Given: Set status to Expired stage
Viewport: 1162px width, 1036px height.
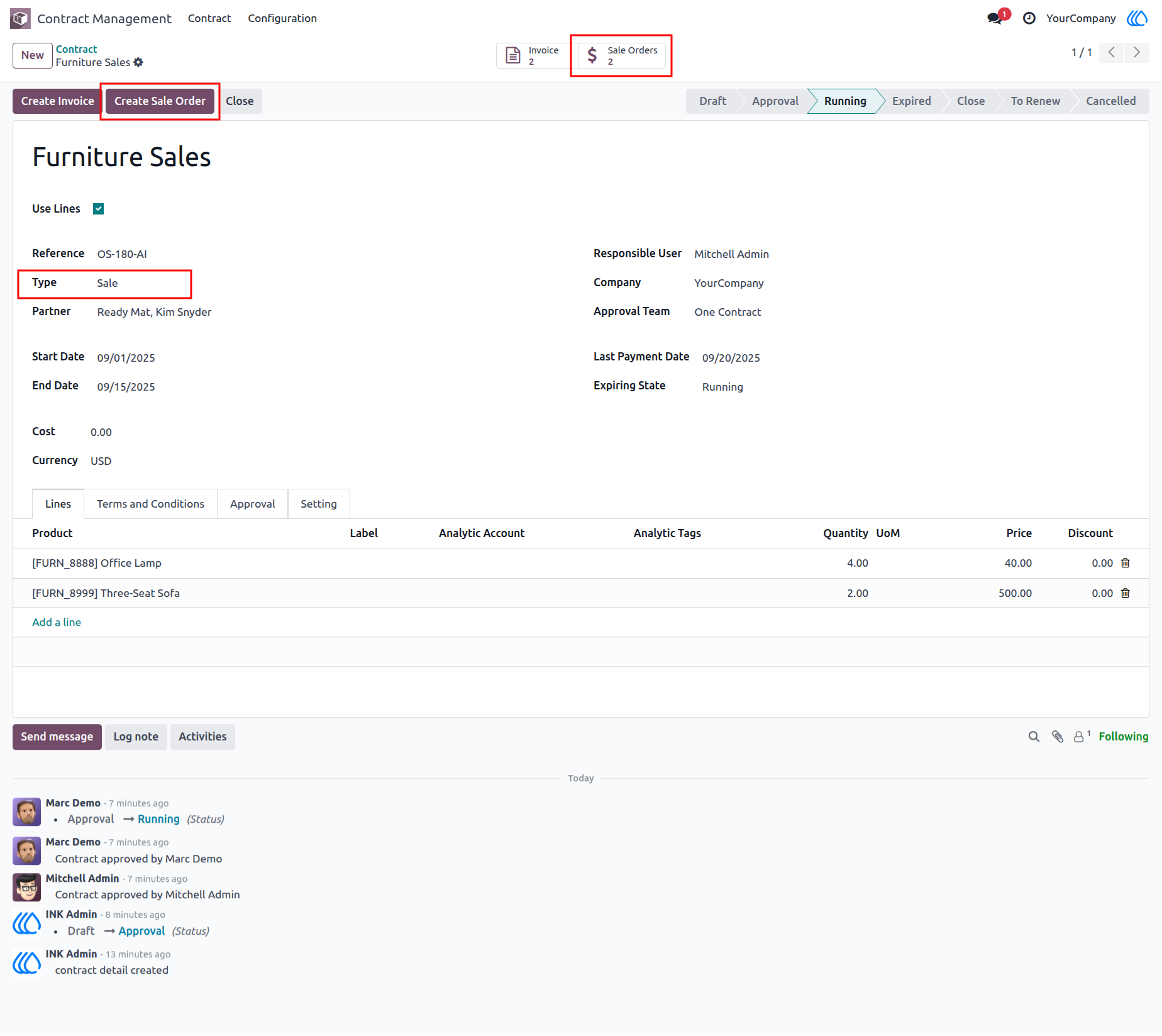Looking at the screenshot, I should [911, 101].
